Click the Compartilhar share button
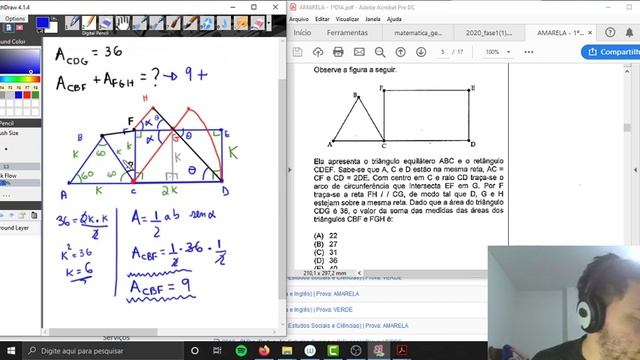 pos(611,52)
